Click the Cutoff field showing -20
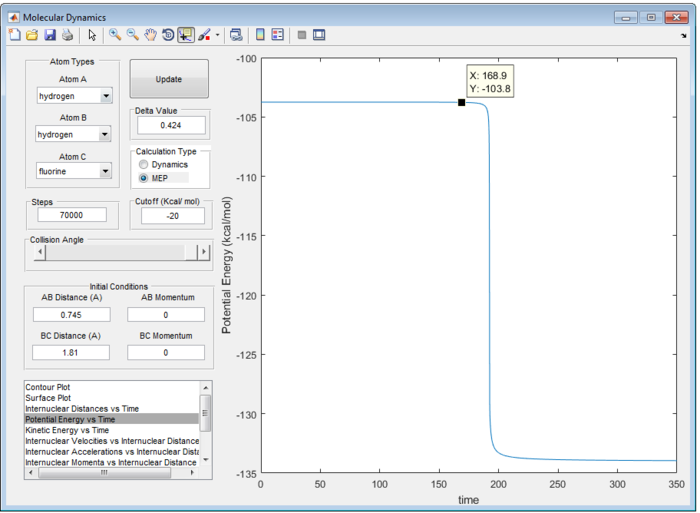 (x=173, y=216)
